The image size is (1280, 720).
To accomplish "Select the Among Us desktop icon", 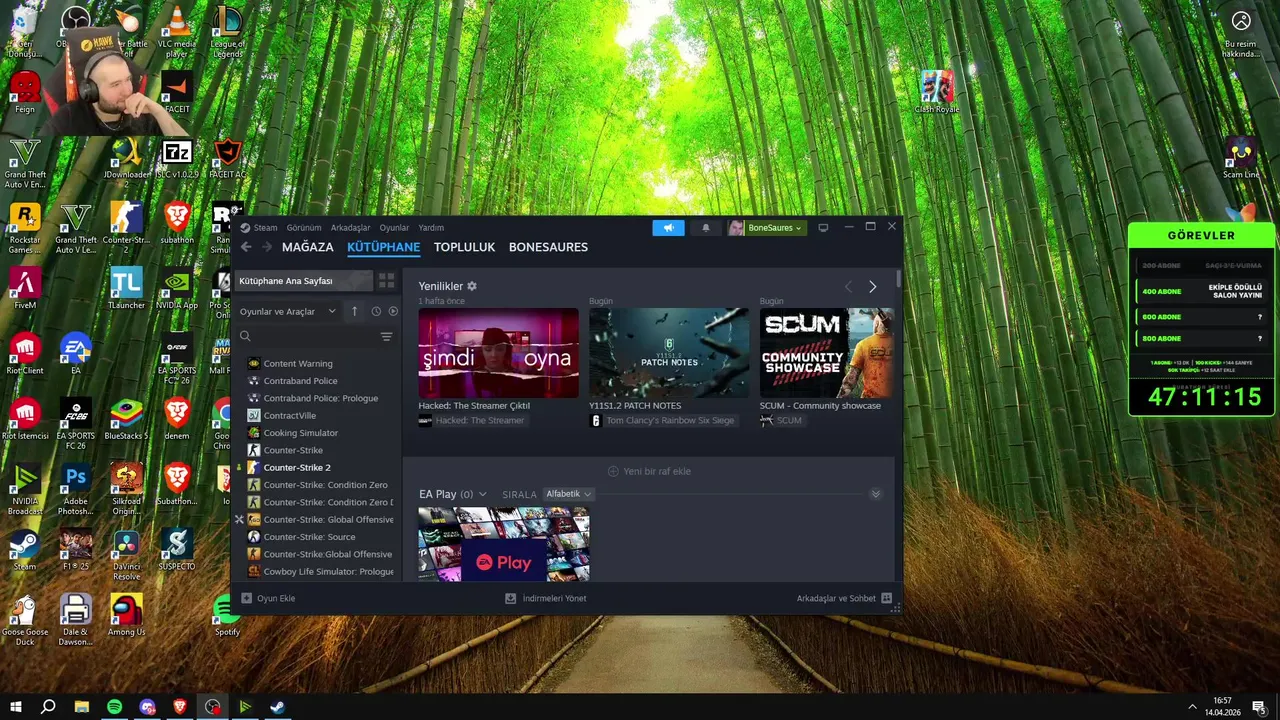I will [x=126, y=616].
